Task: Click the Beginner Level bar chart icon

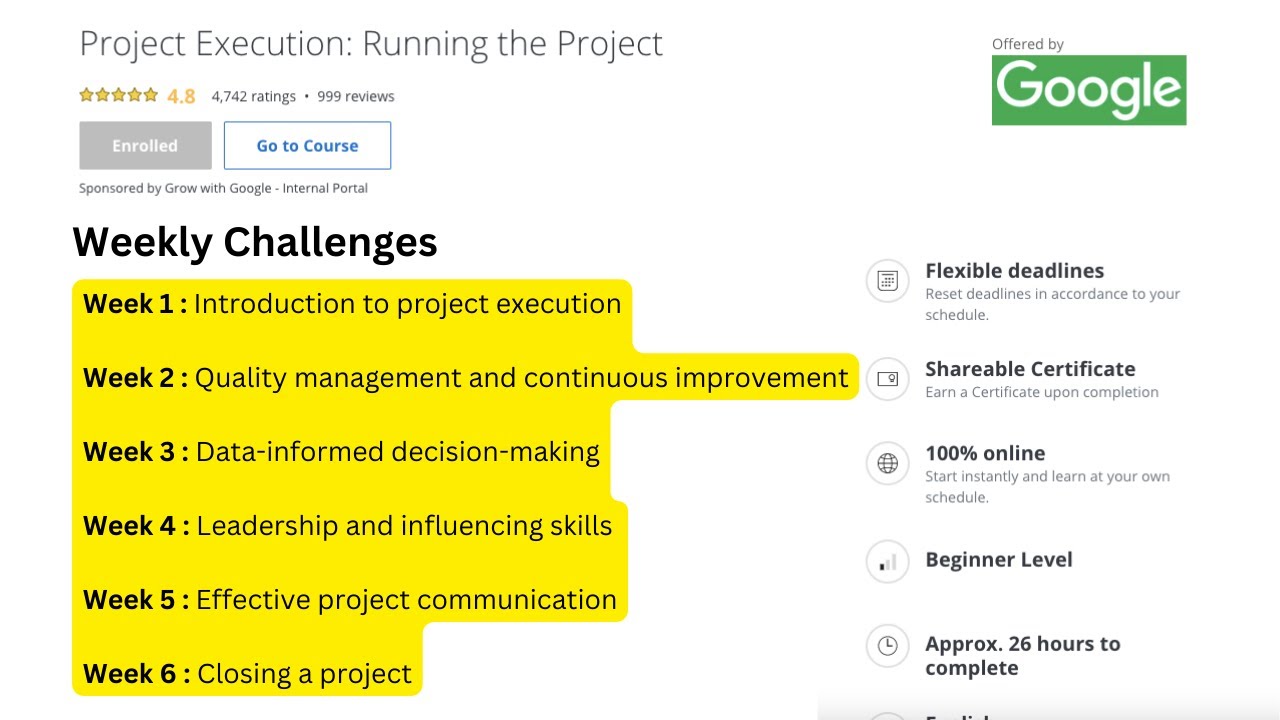Action: pos(887,562)
